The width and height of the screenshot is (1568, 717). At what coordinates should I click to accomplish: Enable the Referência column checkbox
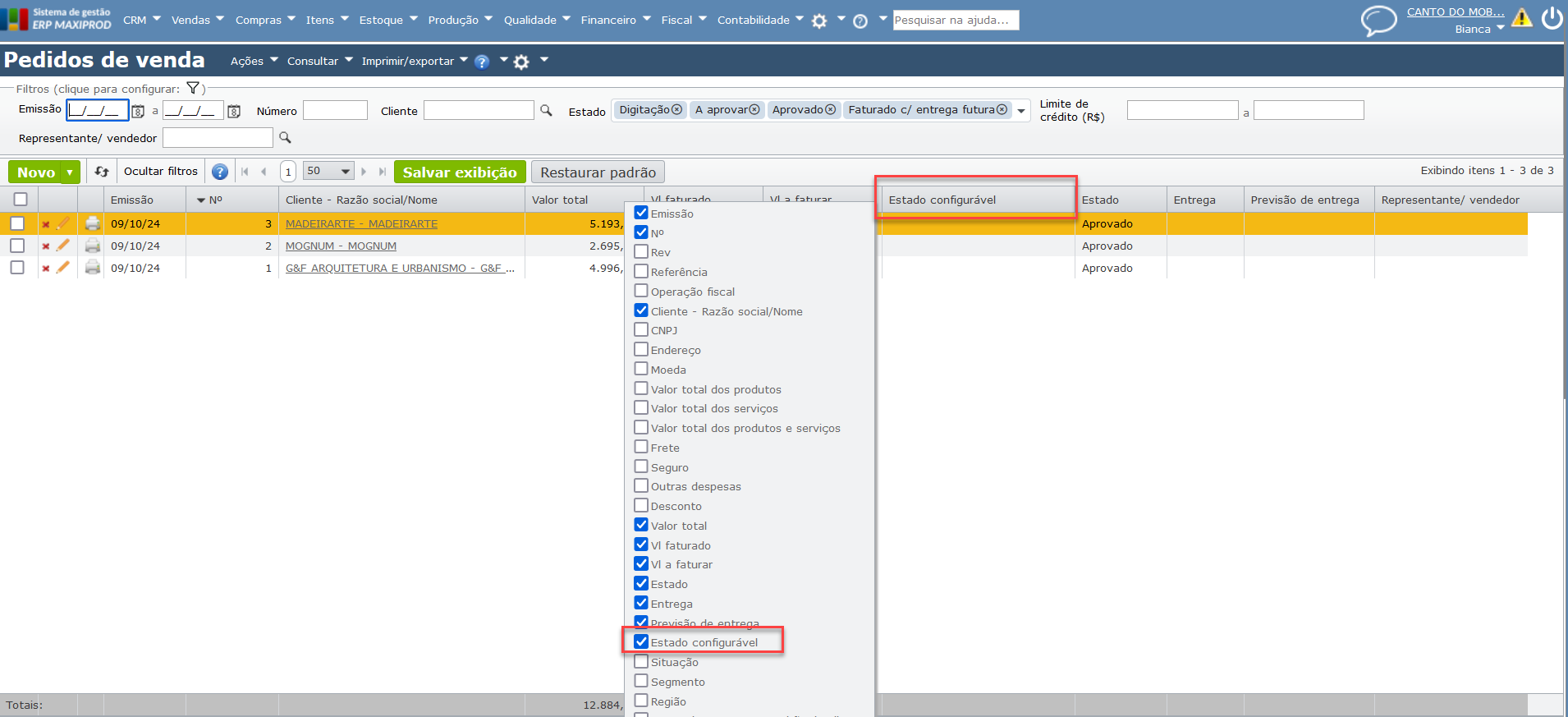(641, 271)
